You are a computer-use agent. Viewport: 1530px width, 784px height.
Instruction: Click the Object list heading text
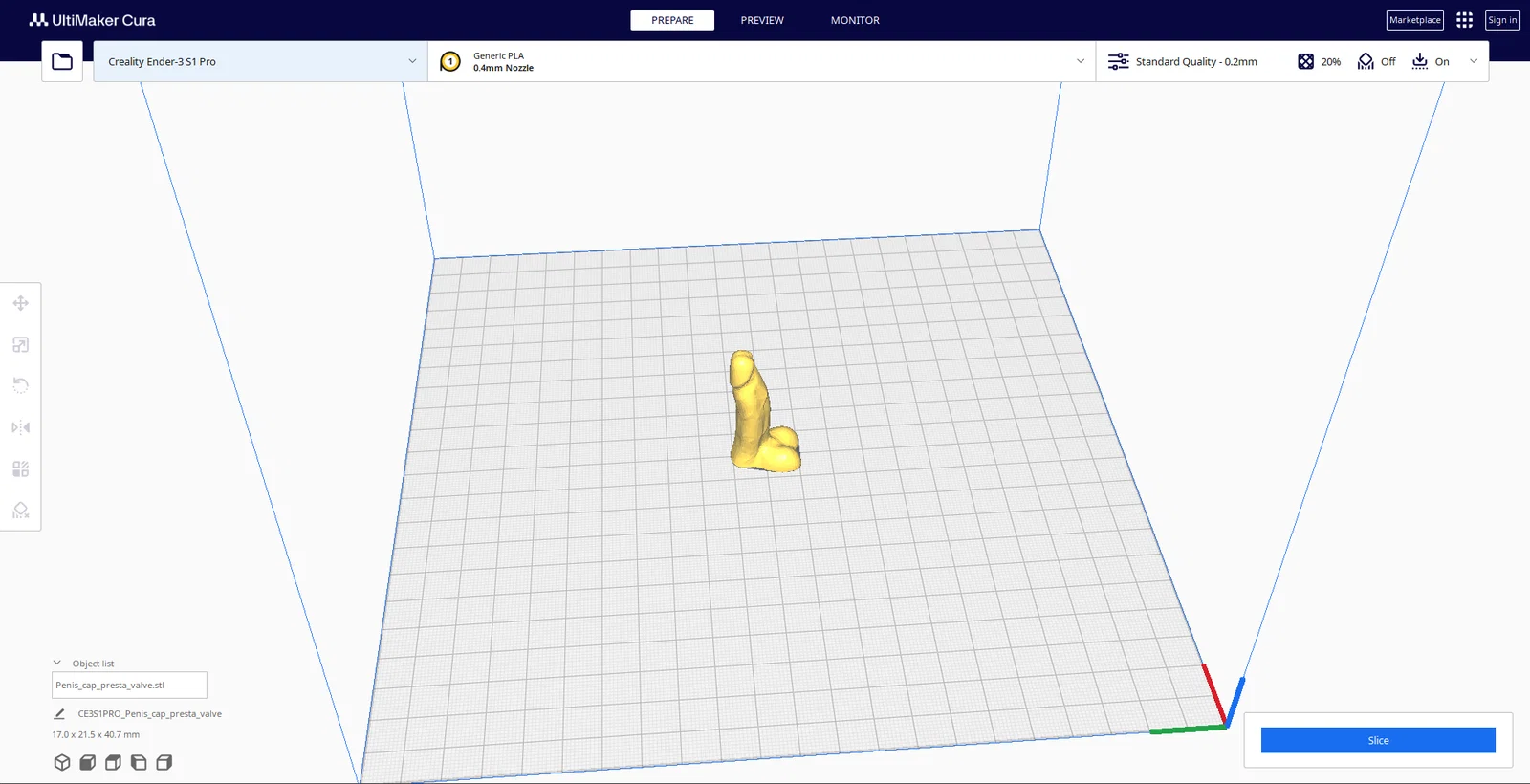[x=93, y=664]
